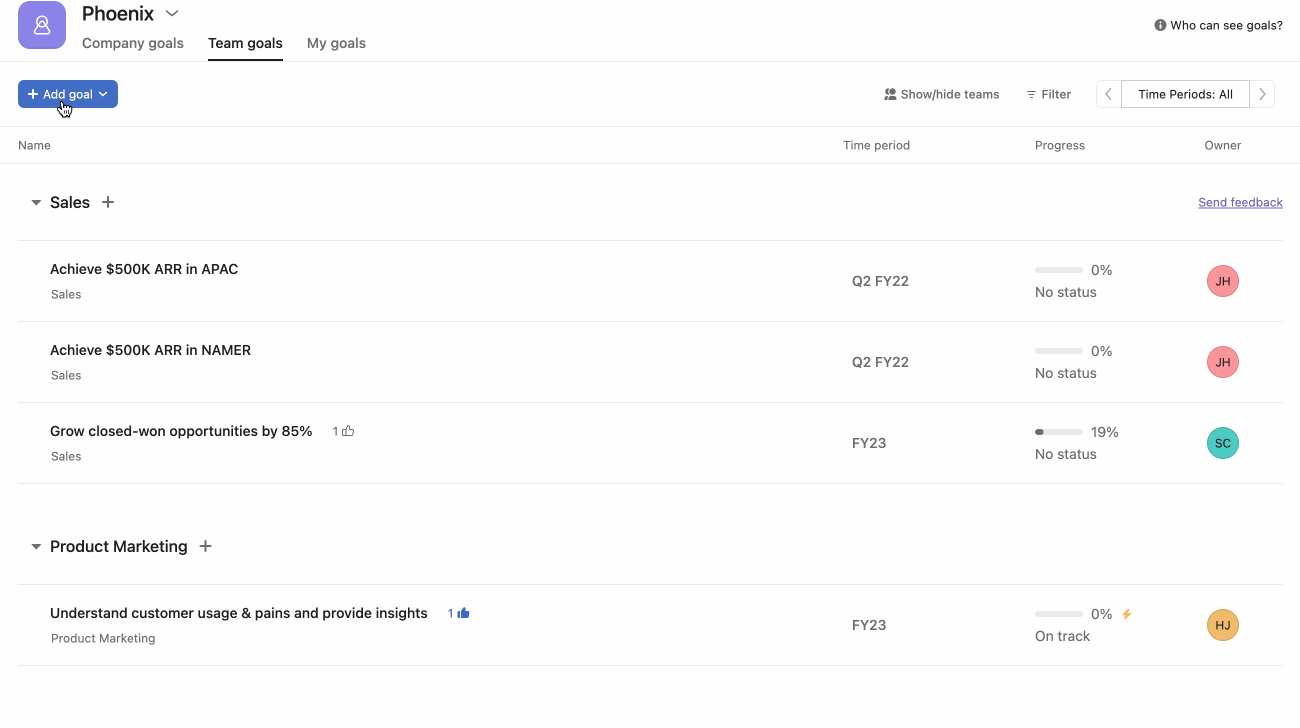The width and height of the screenshot is (1300, 728).
Task: Add a goal under Product Marketing
Action: [205, 546]
